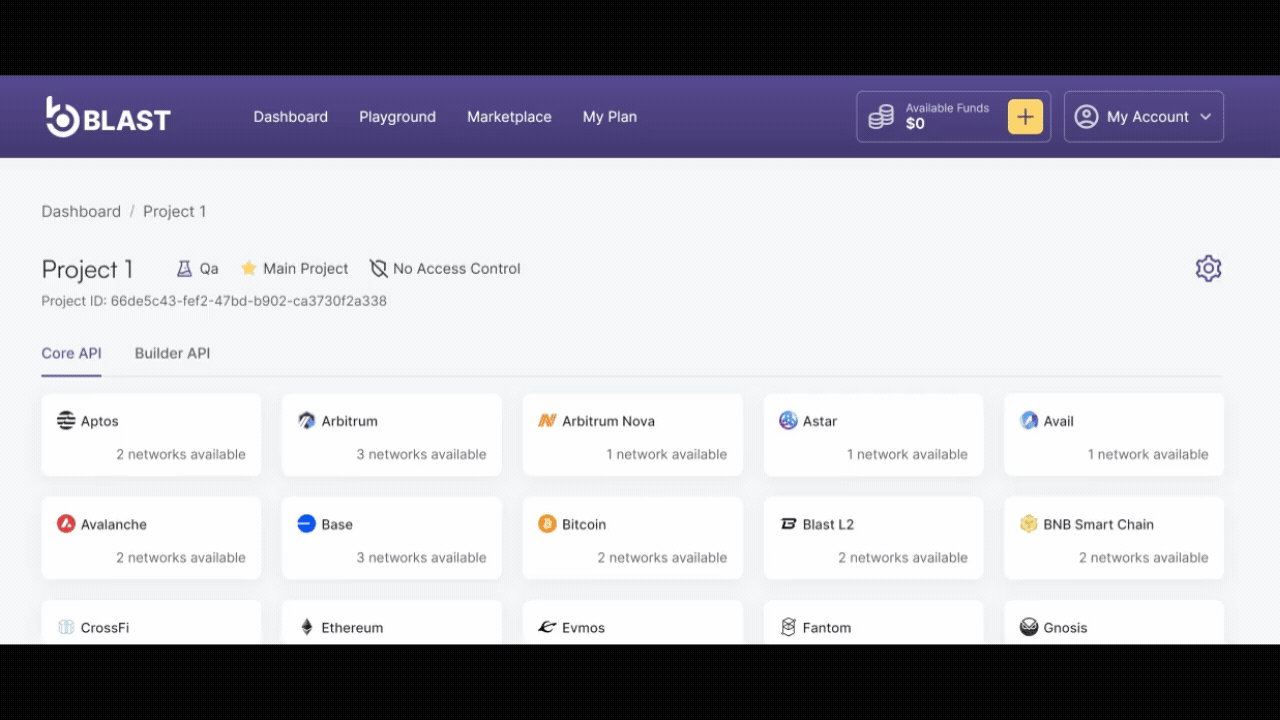
Task: Click Astar 1 network available text
Action: (907, 454)
